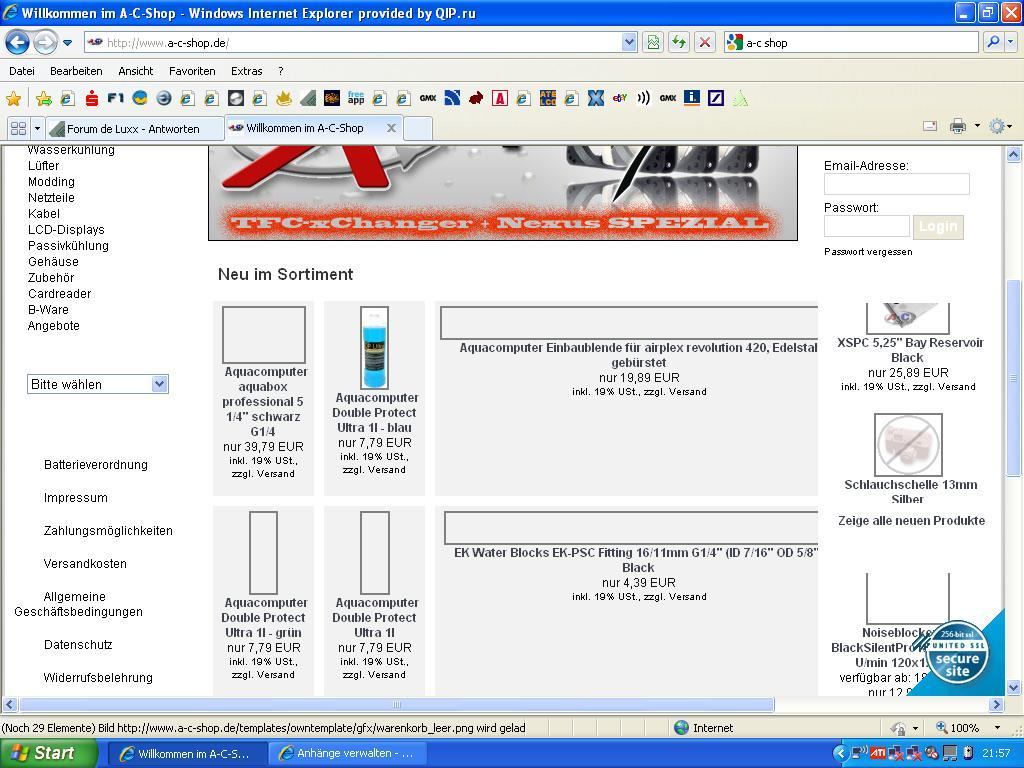Open the F1 bookmark in favorites bar
Screen dimensions: 1024x768
pos(116,99)
